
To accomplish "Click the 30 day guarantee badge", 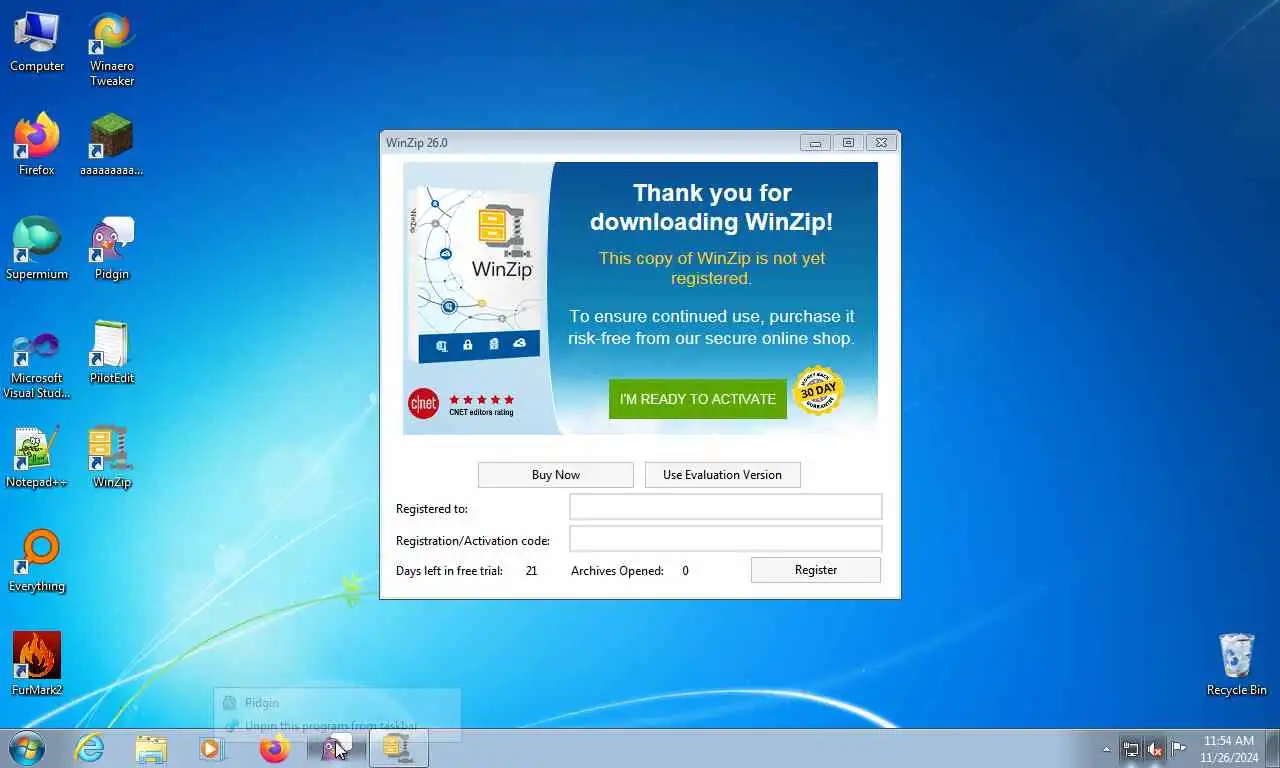I will [x=818, y=391].
